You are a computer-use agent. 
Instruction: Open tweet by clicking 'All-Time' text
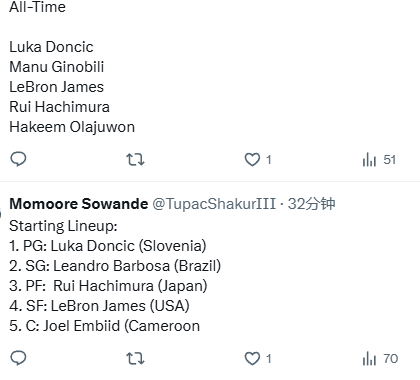pyautogui.click(x=37, y=7)
